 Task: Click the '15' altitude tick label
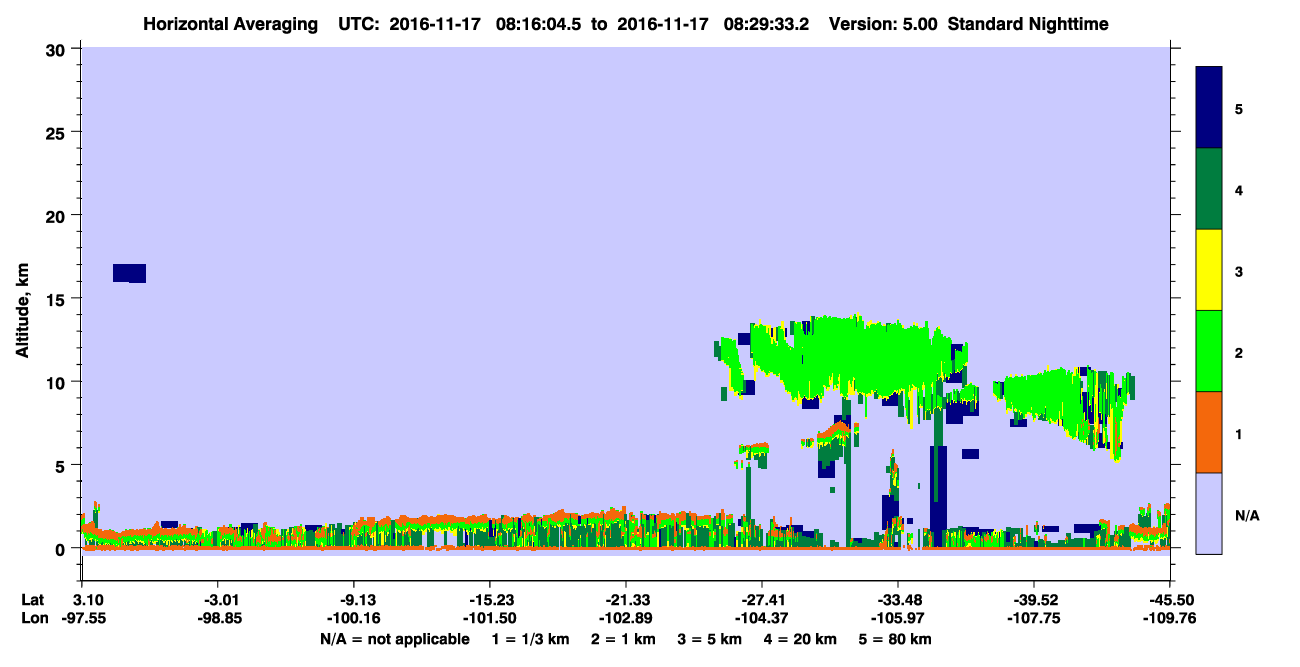[58, 299]
